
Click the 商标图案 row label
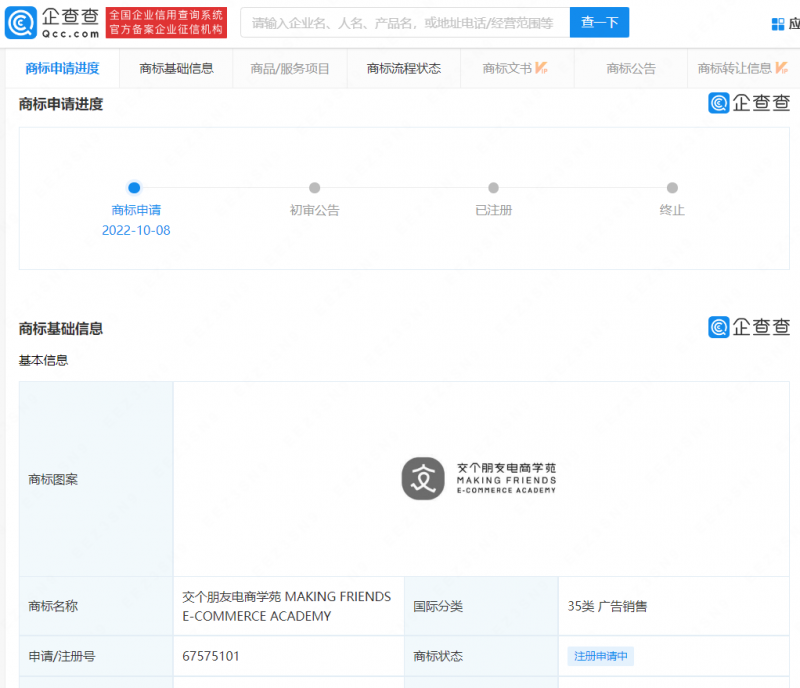tap(53, 479)
